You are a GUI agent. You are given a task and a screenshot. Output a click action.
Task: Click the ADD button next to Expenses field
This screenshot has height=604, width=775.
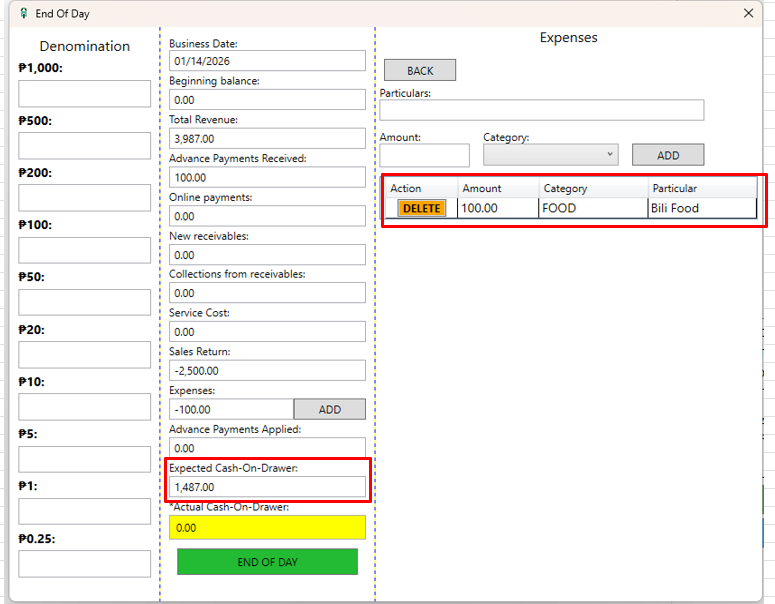point(329,409)
